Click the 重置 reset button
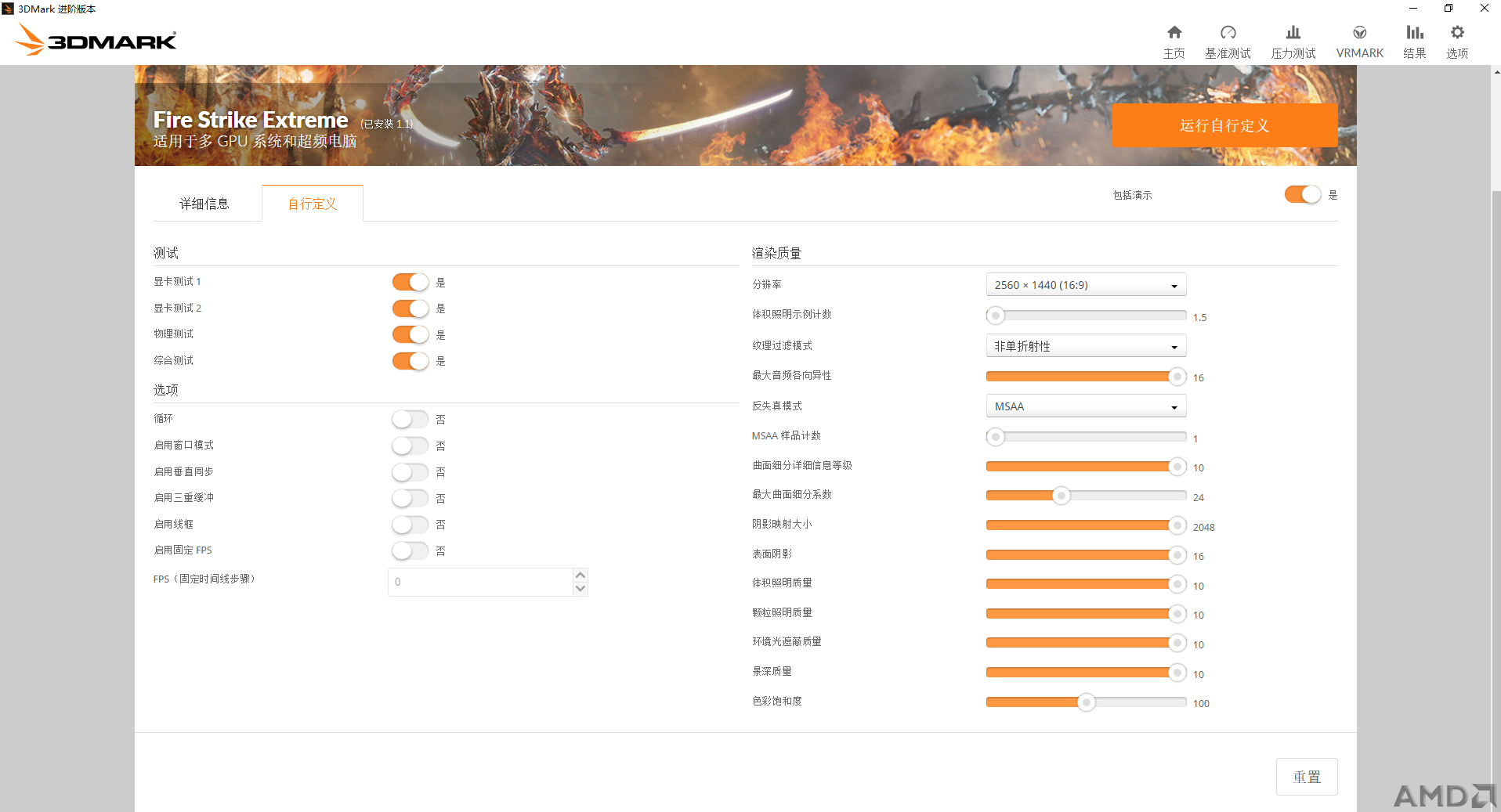This screenshot has width=1501, height=812. (1307, 777)
